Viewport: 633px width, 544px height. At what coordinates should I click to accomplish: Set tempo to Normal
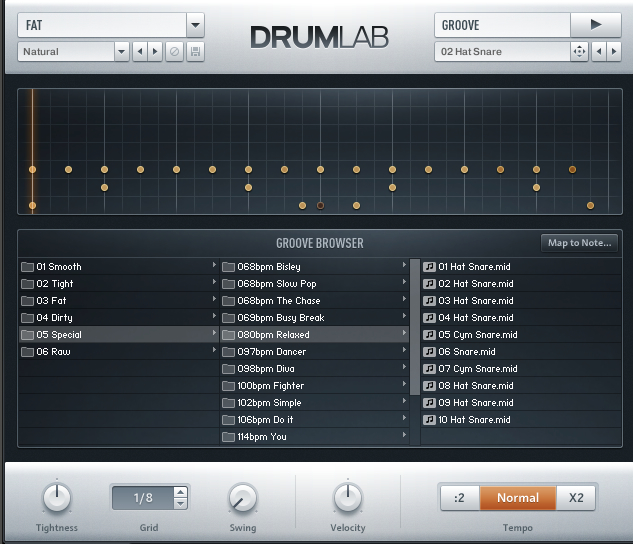pyautogui.click(x=518, y=498)
